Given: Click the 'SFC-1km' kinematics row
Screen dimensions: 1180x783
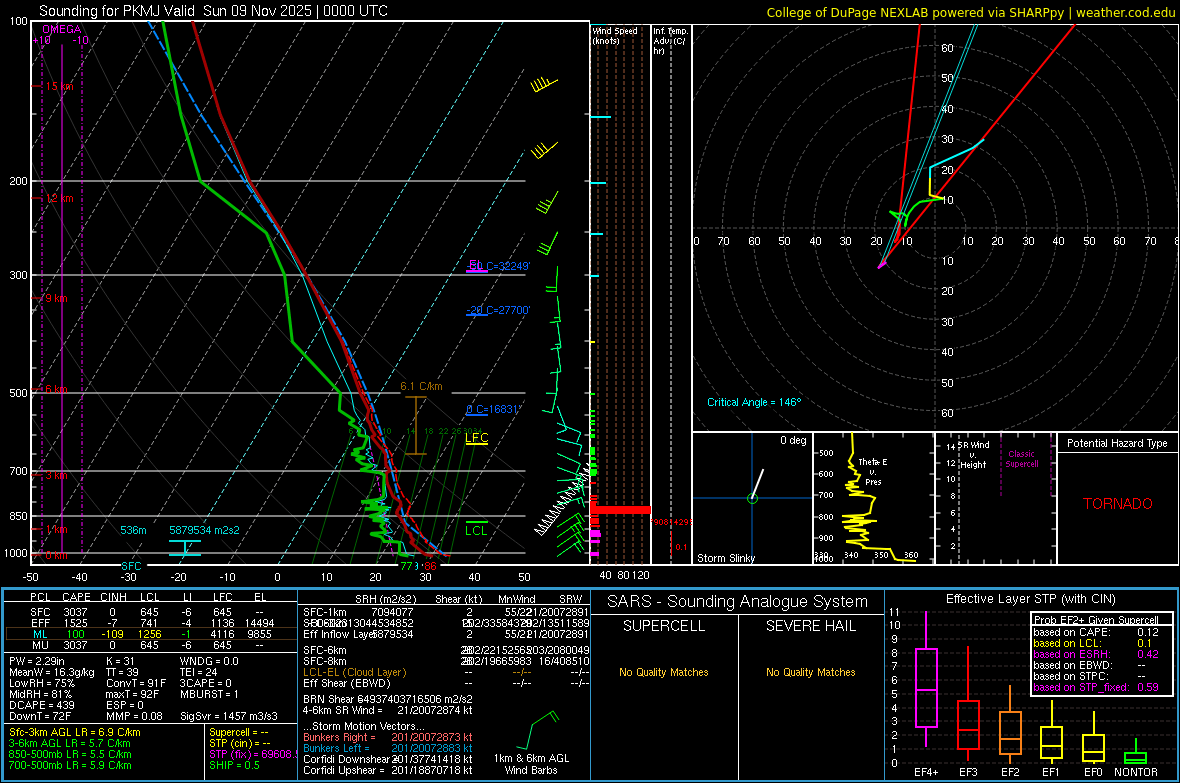Looking at the screenshot, I should click(x=446, y=612).
